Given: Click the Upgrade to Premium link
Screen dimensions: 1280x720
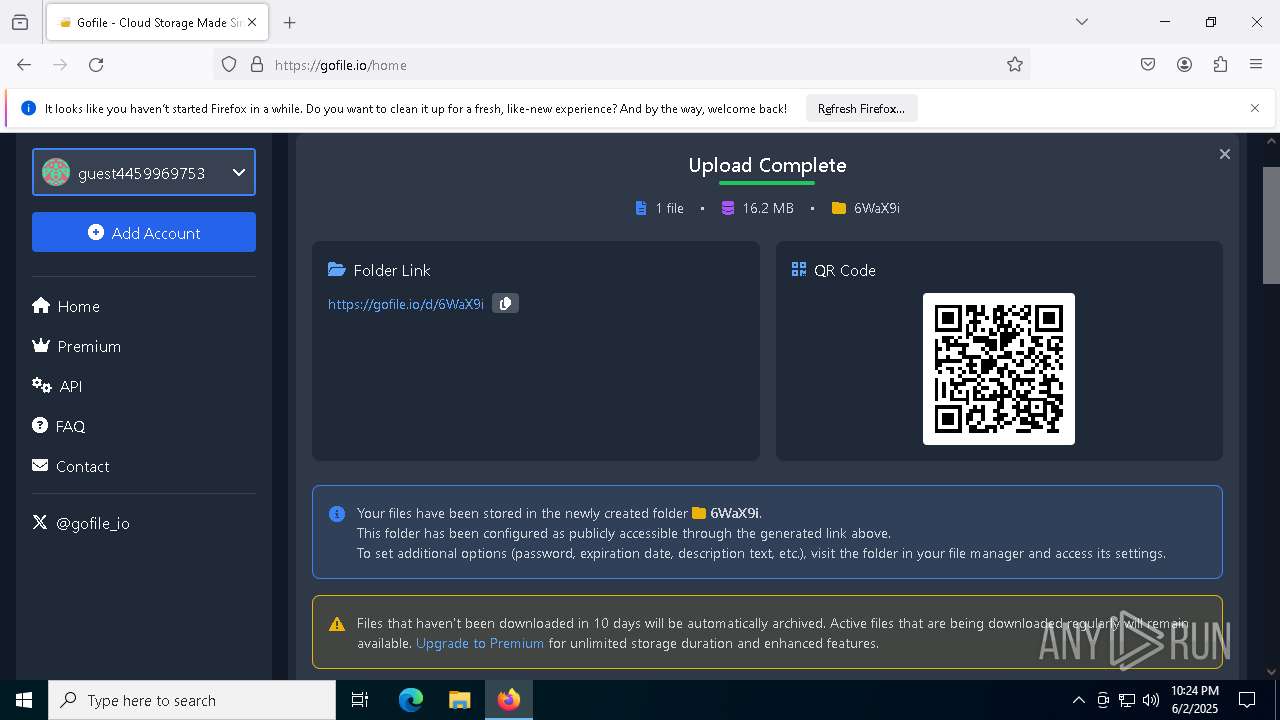Looking at the screenshot, I should [x=480, y=643].
